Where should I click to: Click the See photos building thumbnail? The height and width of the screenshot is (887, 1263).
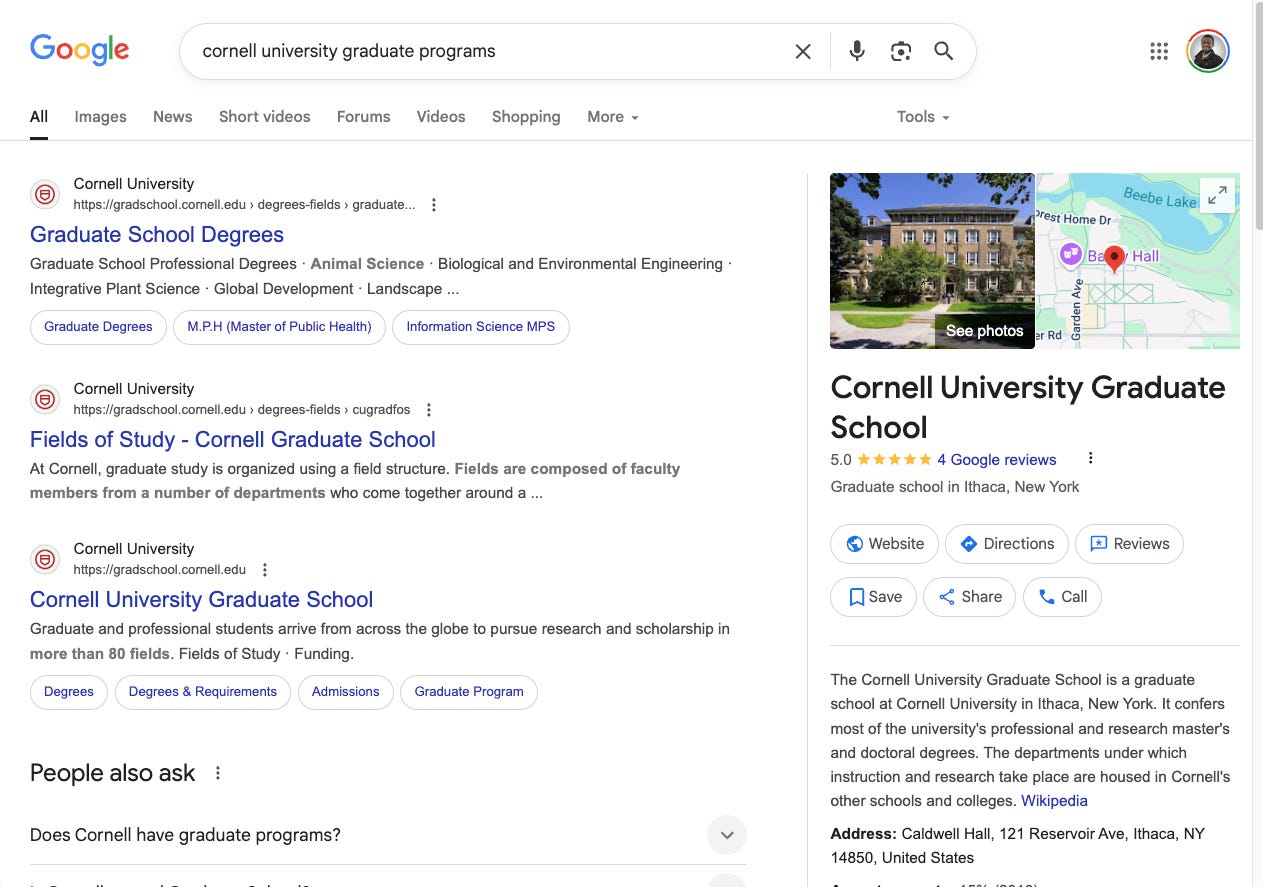coord(932,261)
